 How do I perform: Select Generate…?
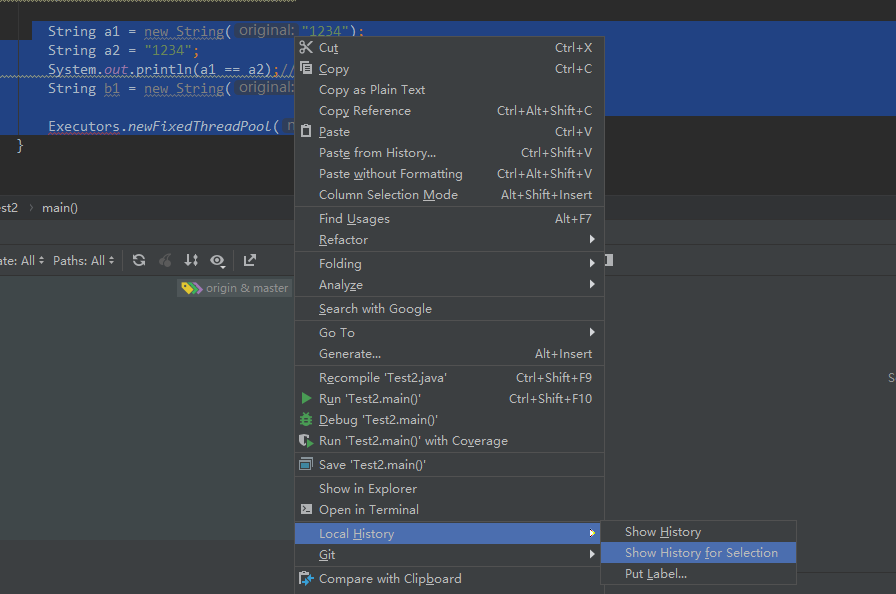(449, 354)
